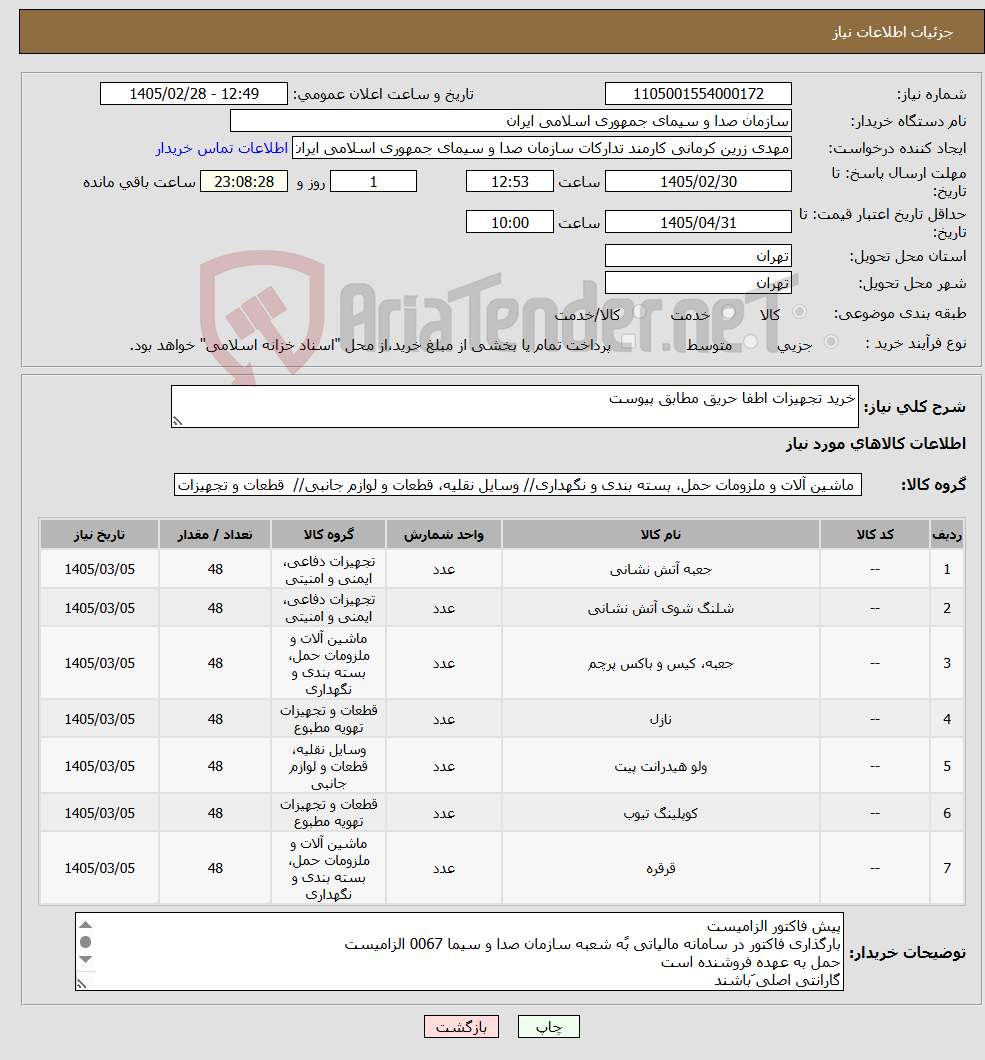Click the request creator name field
Viewport: 985px width, 1060px height.
(x=542, y=148)
